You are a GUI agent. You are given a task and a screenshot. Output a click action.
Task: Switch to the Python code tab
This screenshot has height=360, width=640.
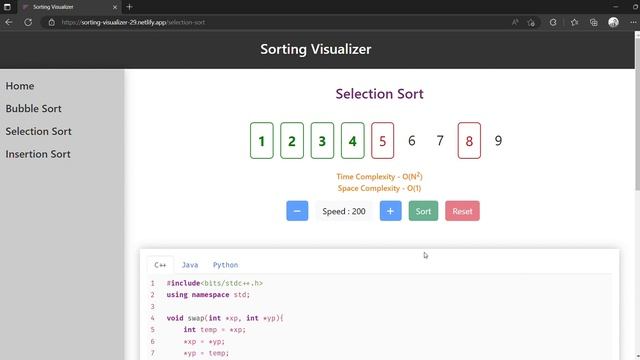[225, 265]
